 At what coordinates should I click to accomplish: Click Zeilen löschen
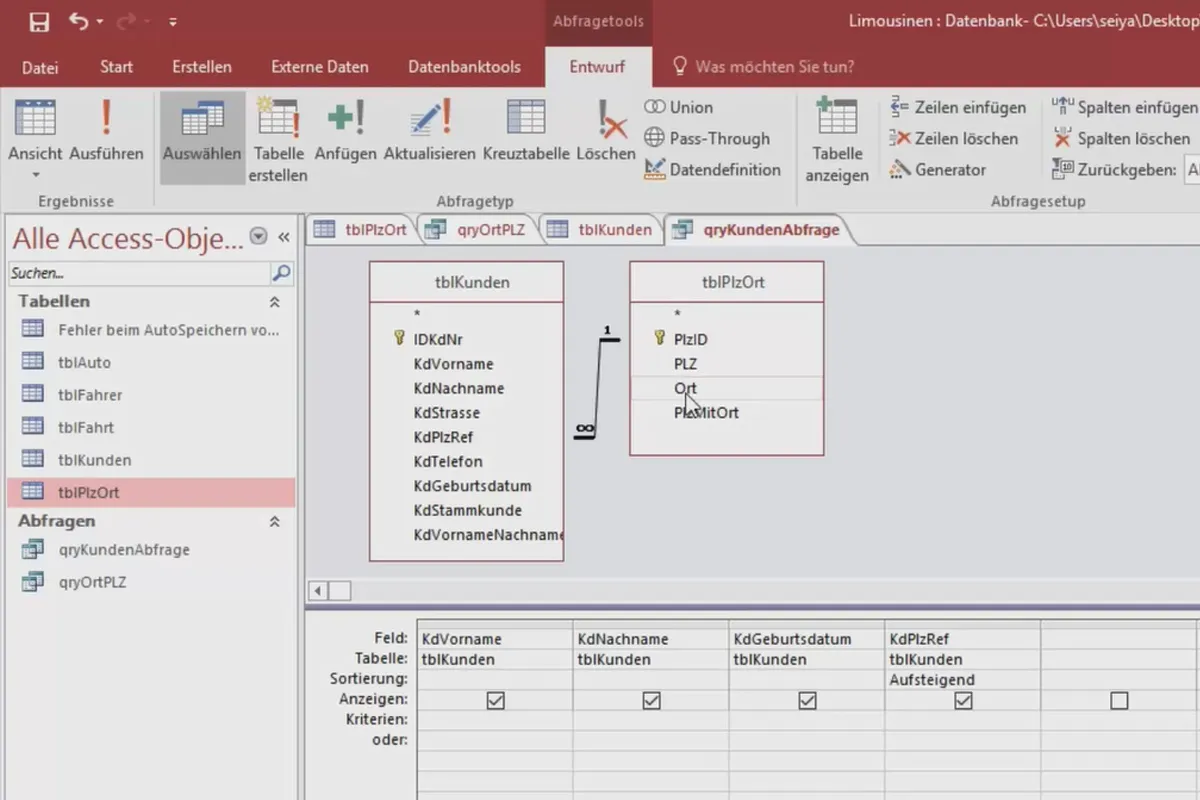click(x=954, y=138)
